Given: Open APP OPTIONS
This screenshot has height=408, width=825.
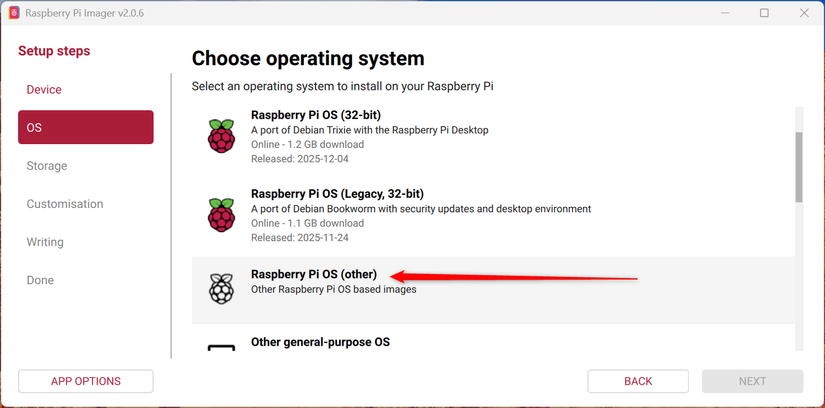Looking at the screenshot, I should point(86,381).
